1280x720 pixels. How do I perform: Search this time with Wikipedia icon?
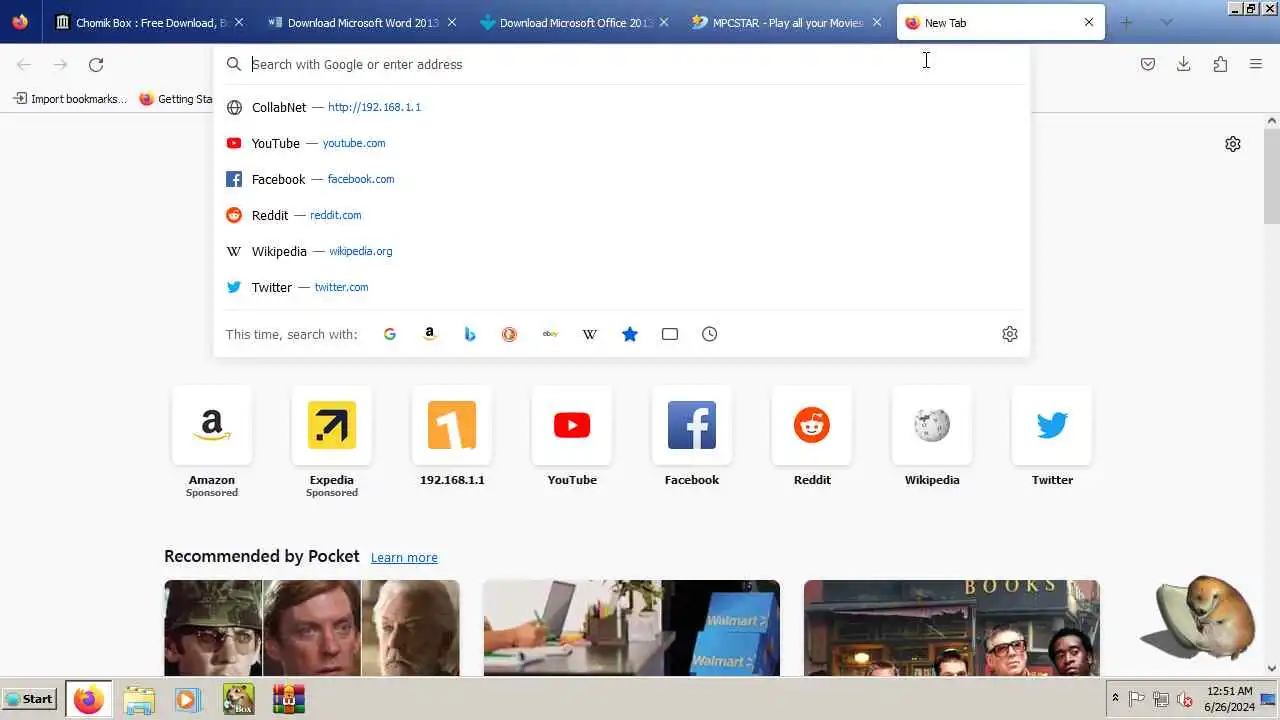(590, 334)
